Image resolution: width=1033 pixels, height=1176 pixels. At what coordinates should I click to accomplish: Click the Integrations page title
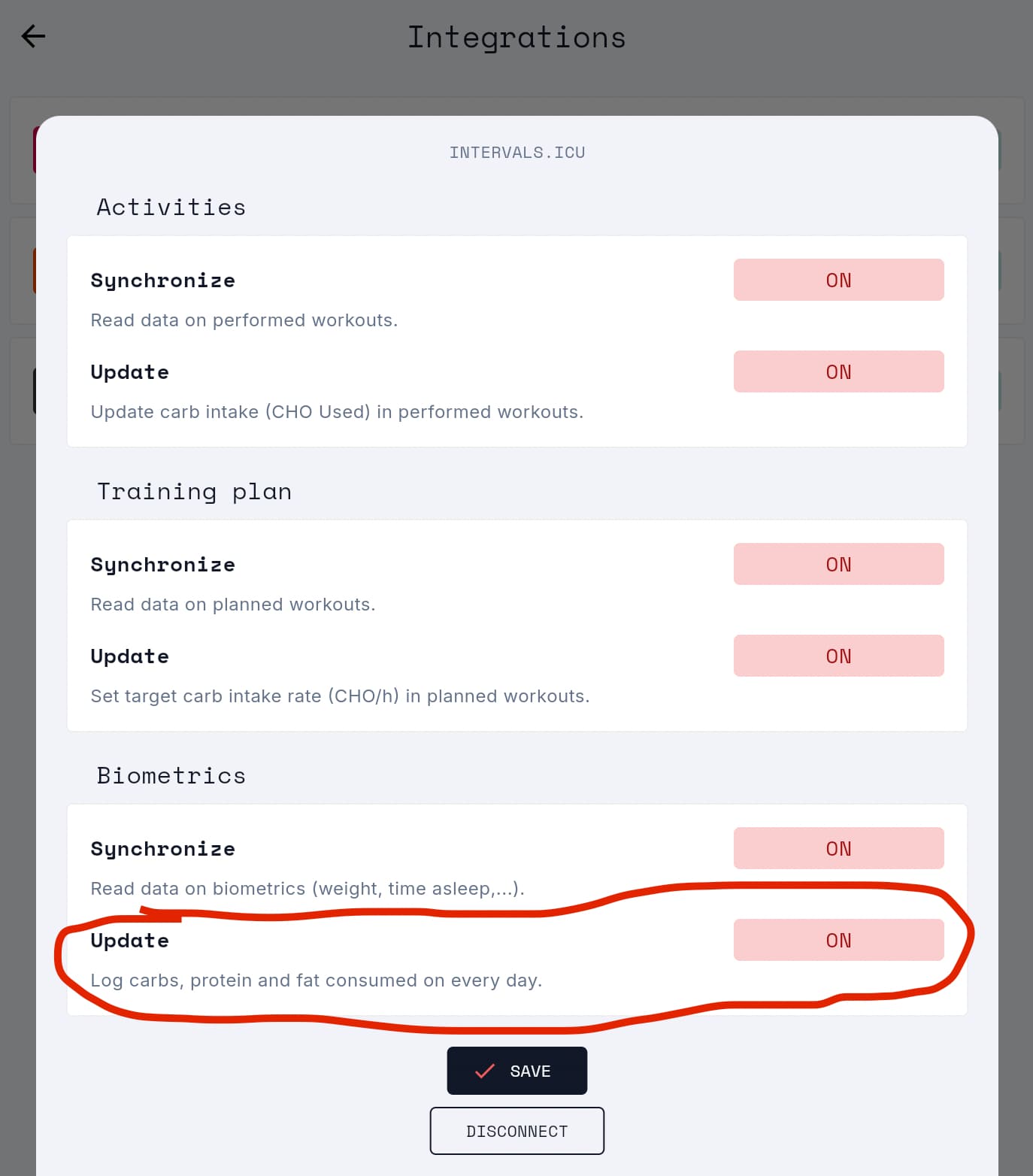[x=516, y=38]
